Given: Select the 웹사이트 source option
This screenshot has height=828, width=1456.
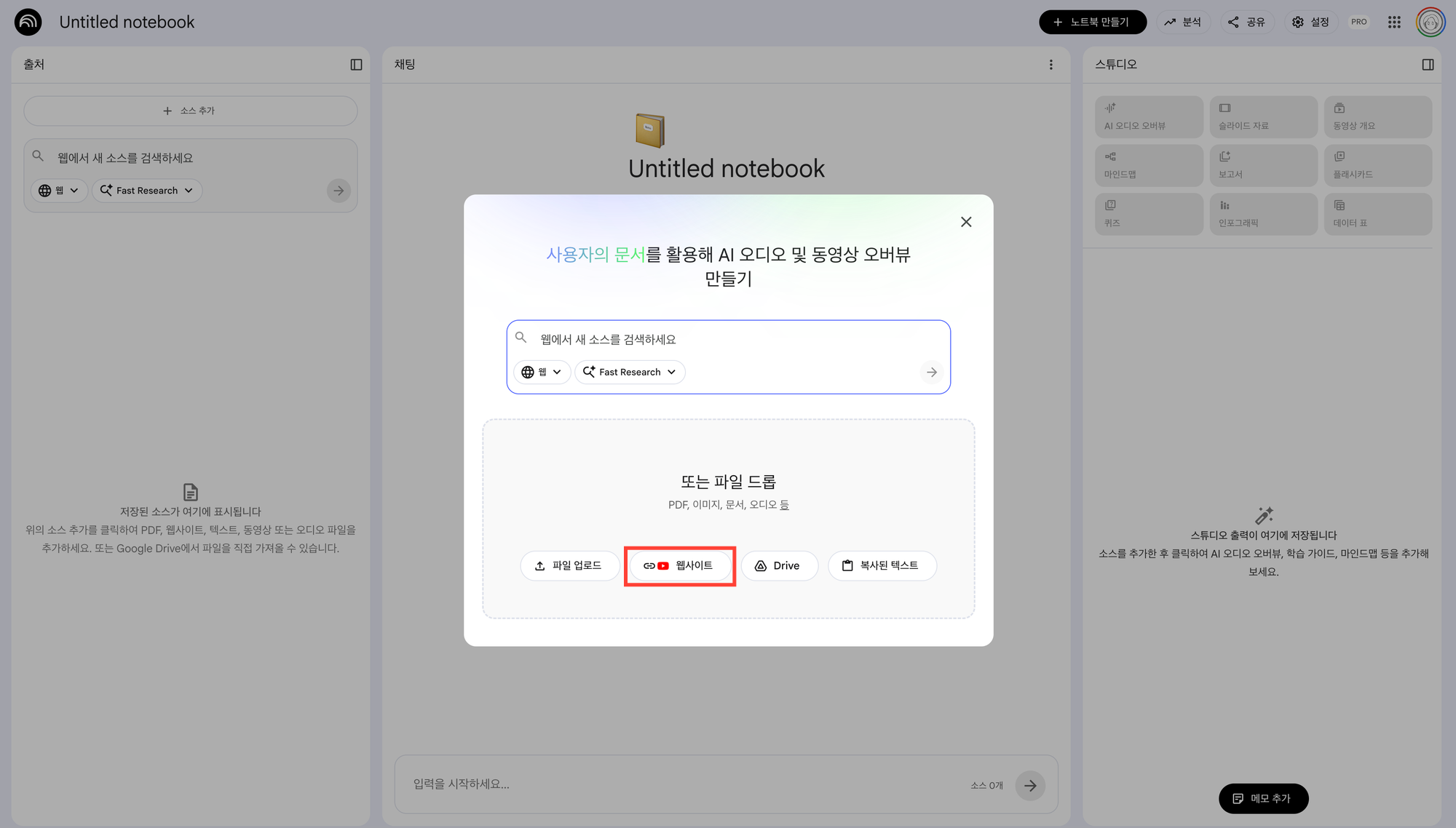Looking at the screenshot, I should 679,565.
